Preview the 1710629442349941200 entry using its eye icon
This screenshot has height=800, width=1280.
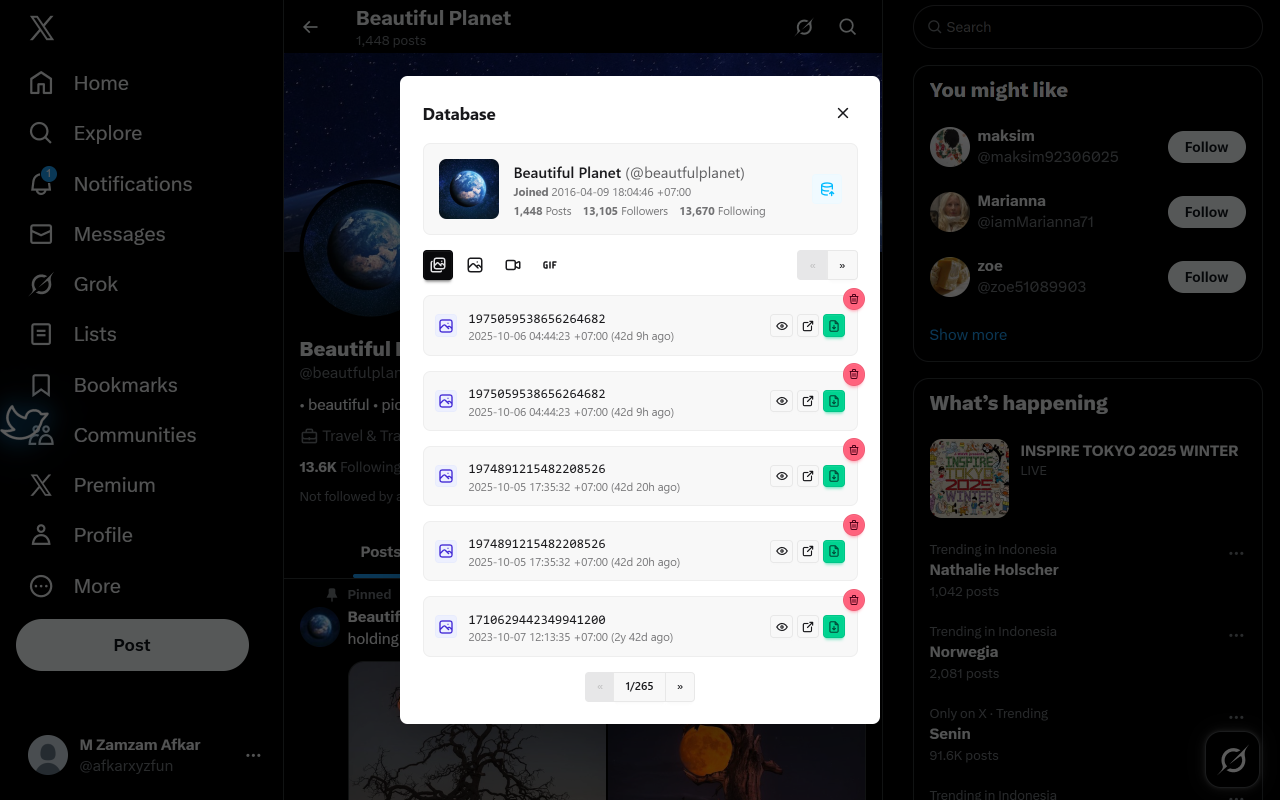(x=781, y=626)
